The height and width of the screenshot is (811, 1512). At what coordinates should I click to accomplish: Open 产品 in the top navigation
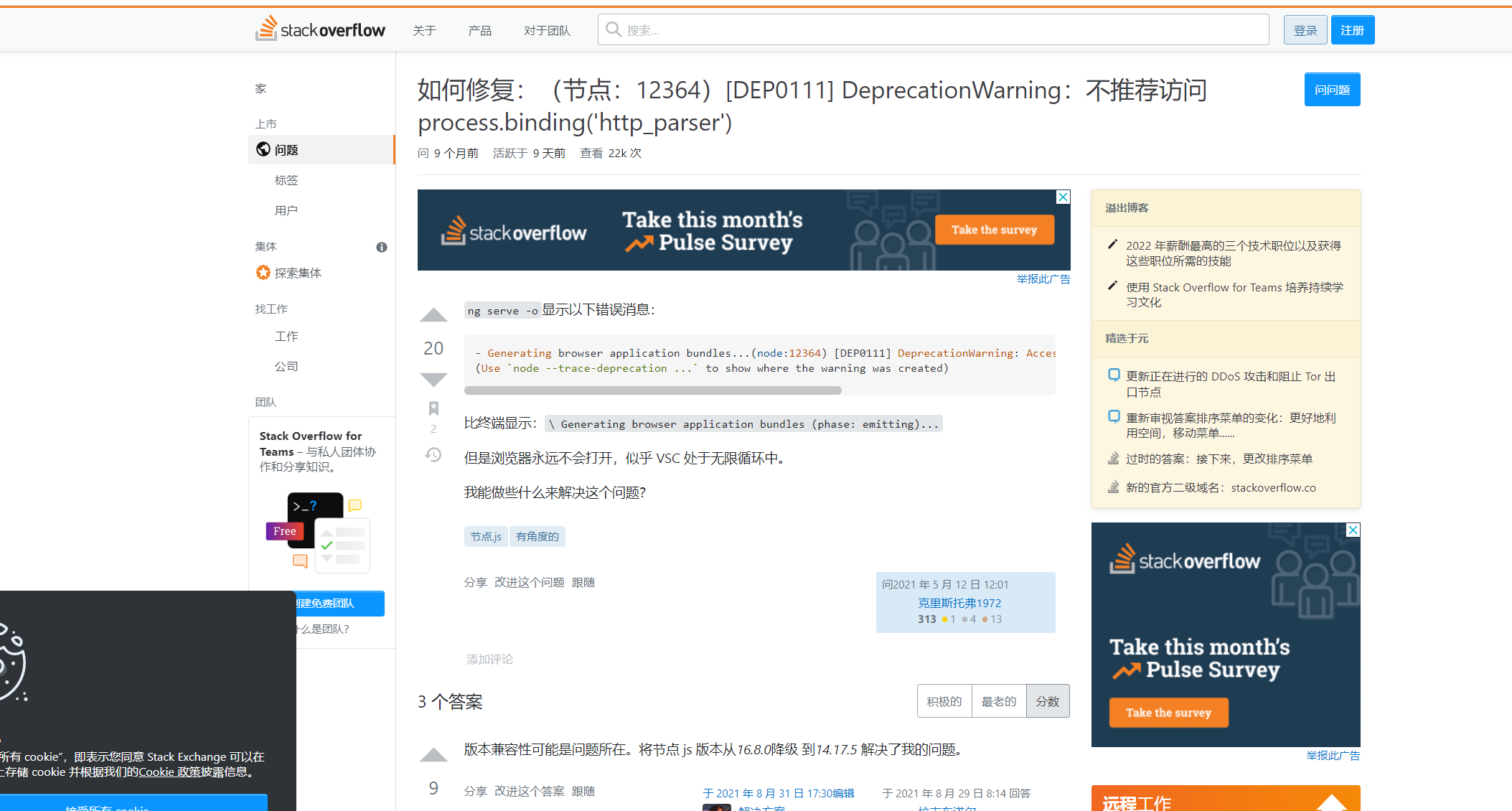(x=480, y=30)
